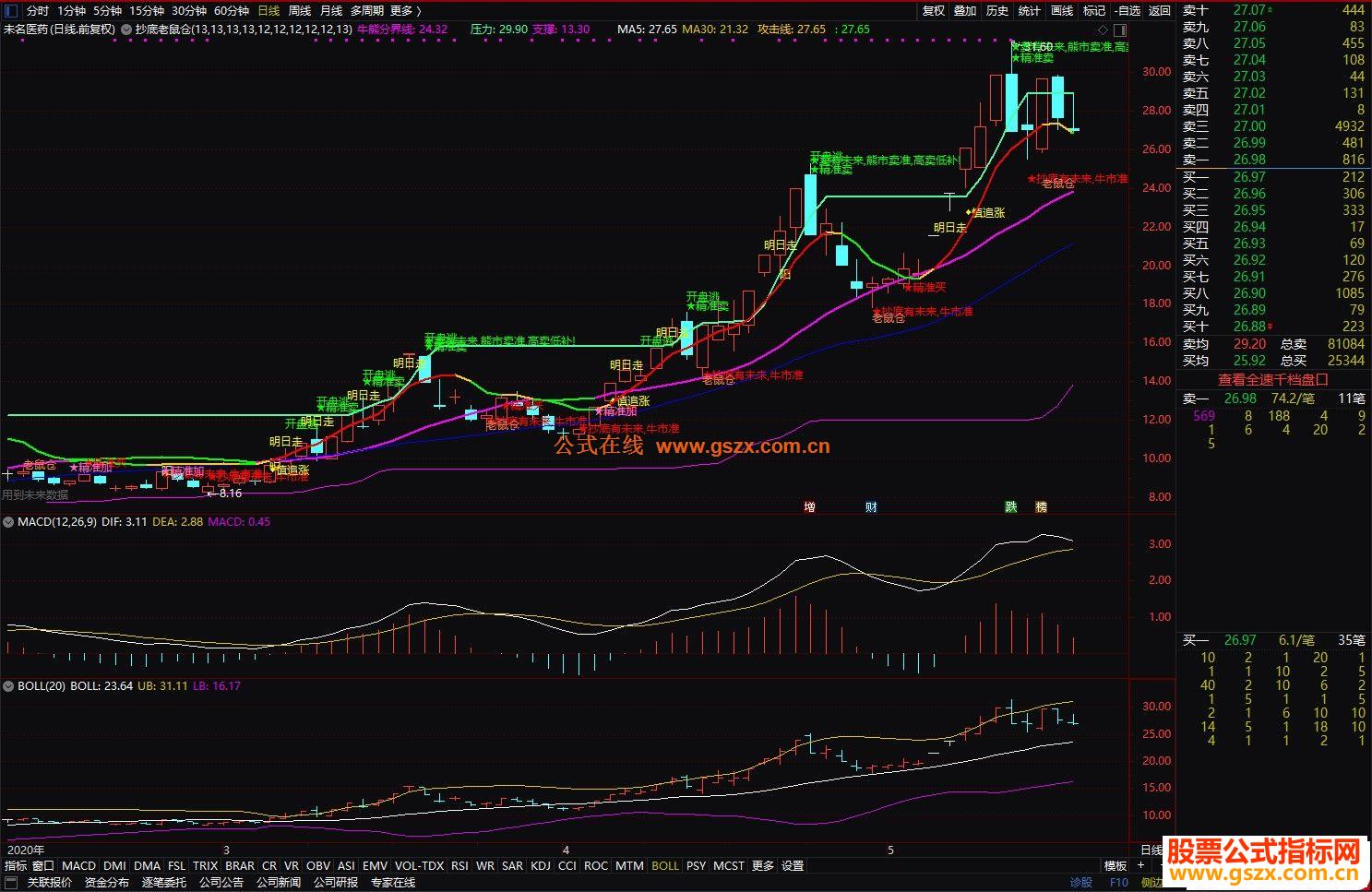1372x892 pixels.
Task: Select the DMA indicator tab
Action: (147, 866)
